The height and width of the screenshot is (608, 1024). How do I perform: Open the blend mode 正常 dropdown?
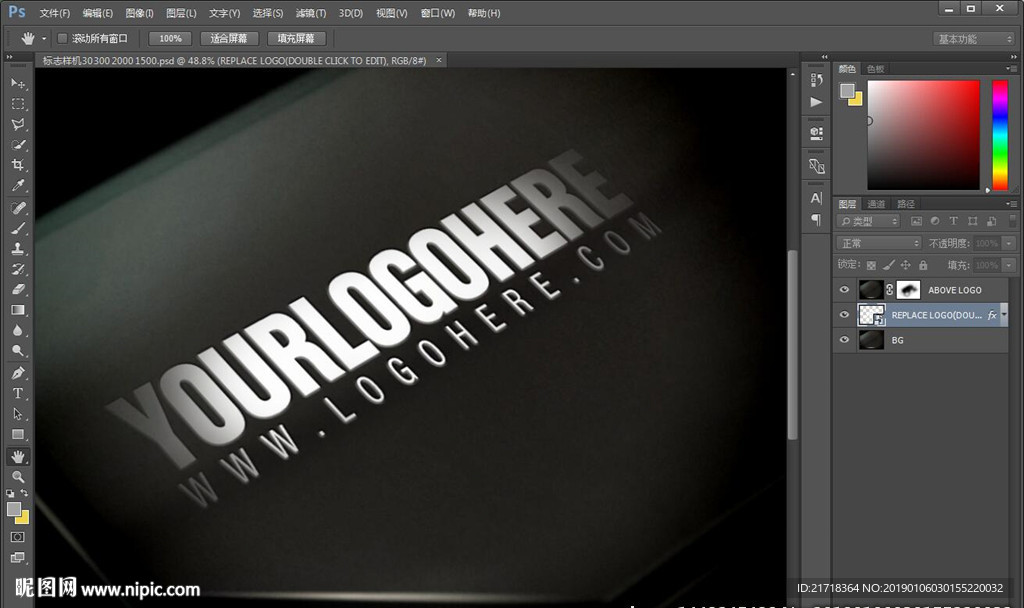coord(879,243)
